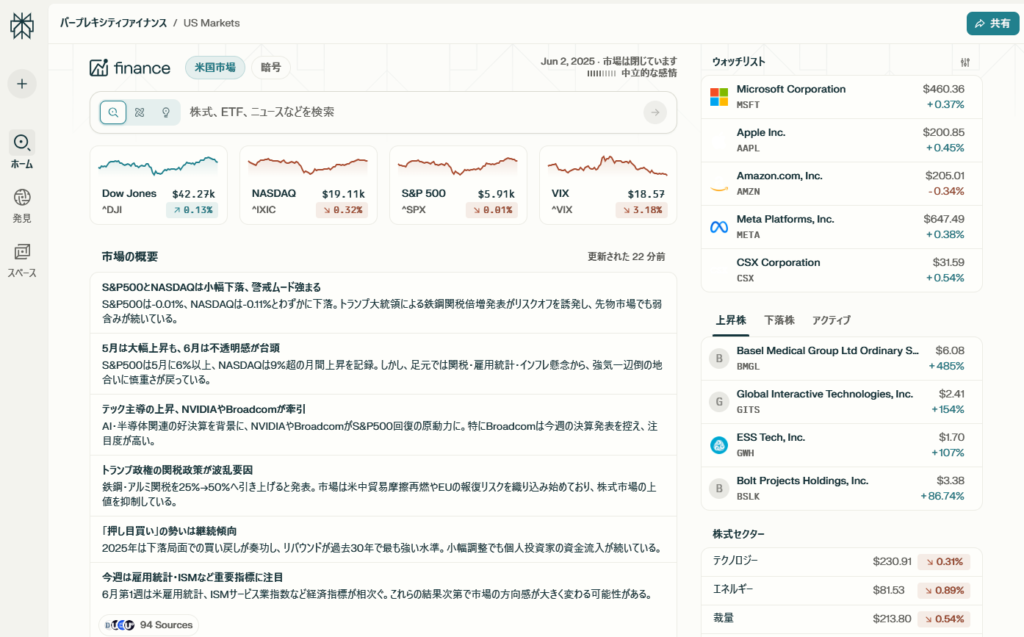Click the Global Interactive Technologies G avatar
This screenshot has width=1024, height=637.
tap(719, 401)
